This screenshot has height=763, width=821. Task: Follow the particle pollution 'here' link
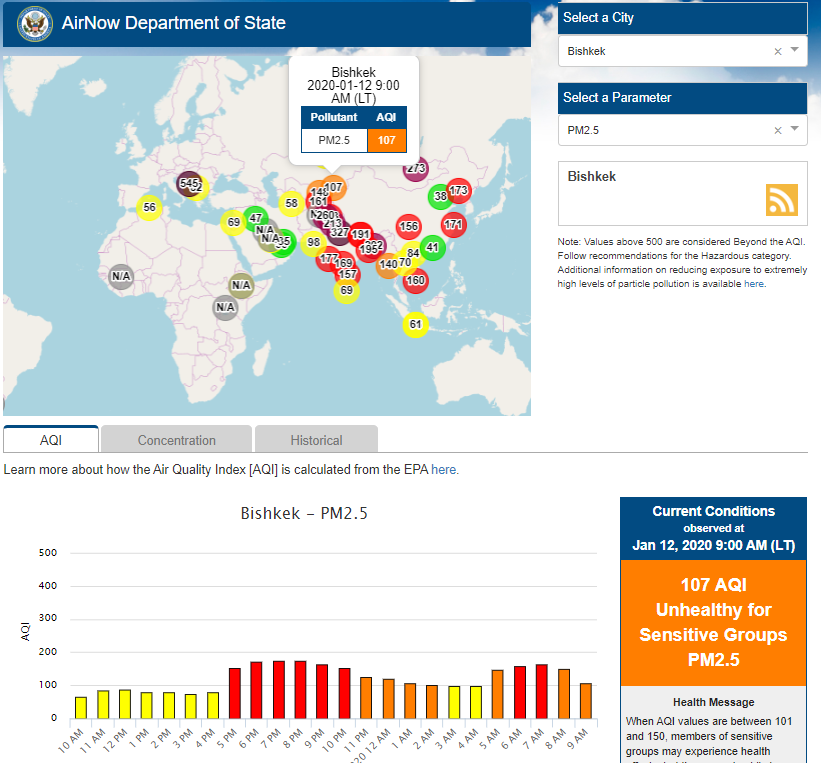coord(754,284)
